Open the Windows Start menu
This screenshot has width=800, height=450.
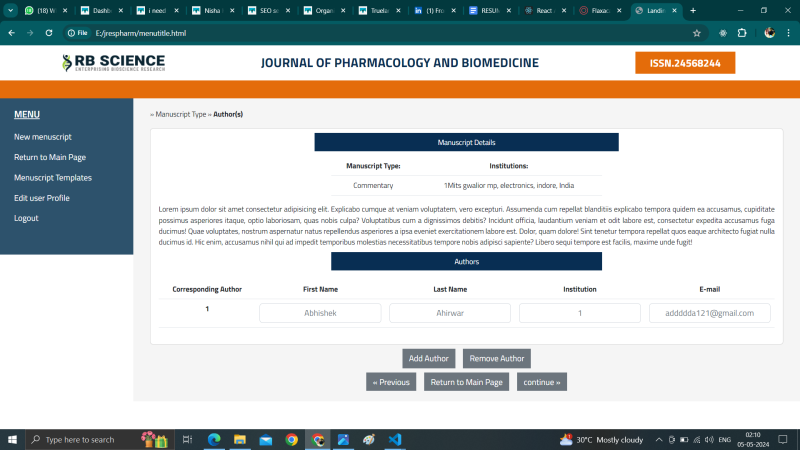pos(13,439)
